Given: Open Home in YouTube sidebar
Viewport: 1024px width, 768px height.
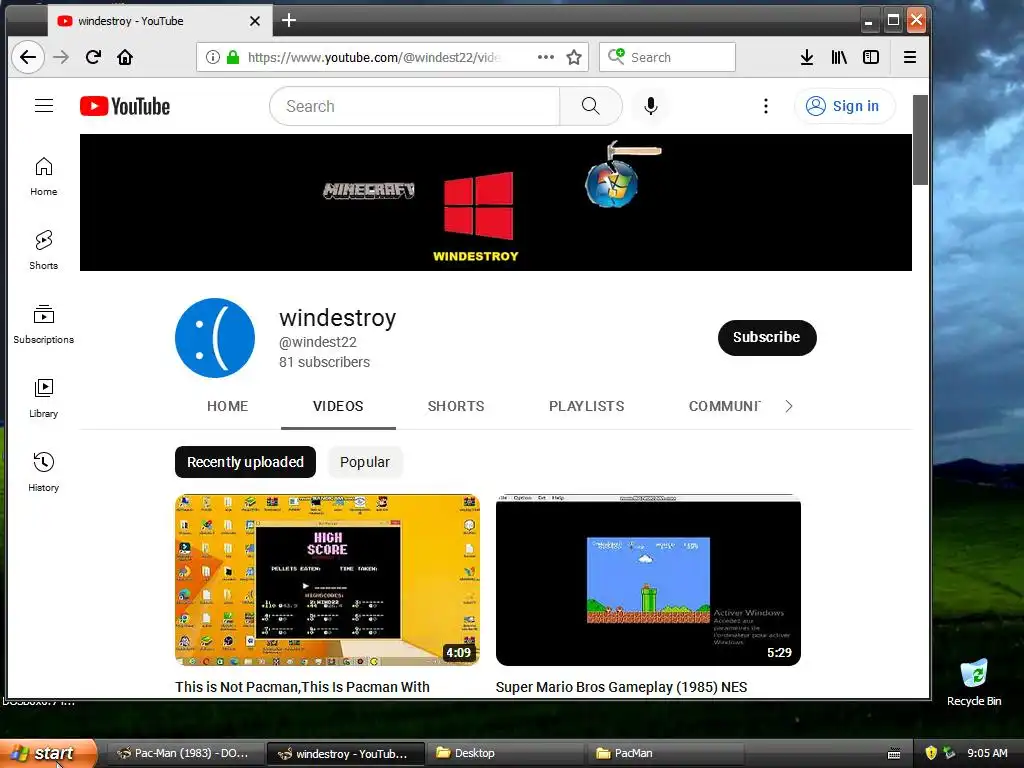Looking at the screenshot, I should pyautogui.click(x=44, y=176).
